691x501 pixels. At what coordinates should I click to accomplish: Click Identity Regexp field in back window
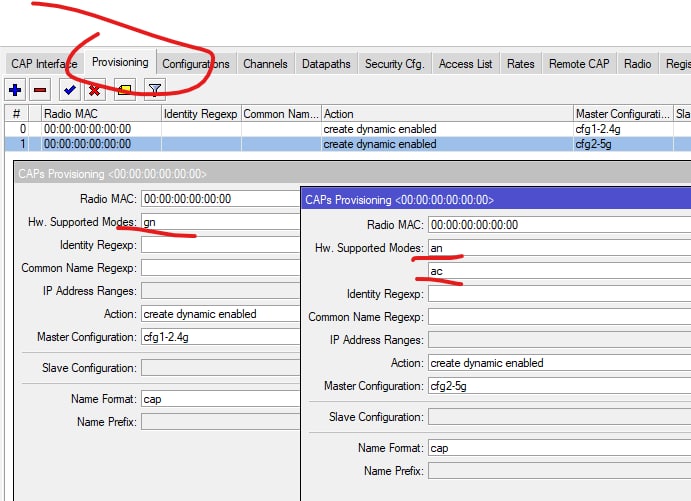tap(220, 245)
